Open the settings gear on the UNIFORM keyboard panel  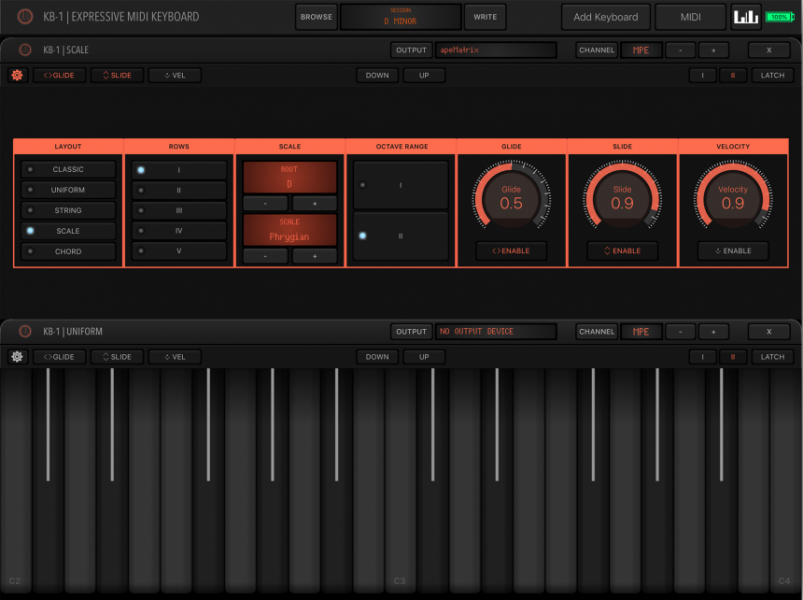tap(16, 356)
